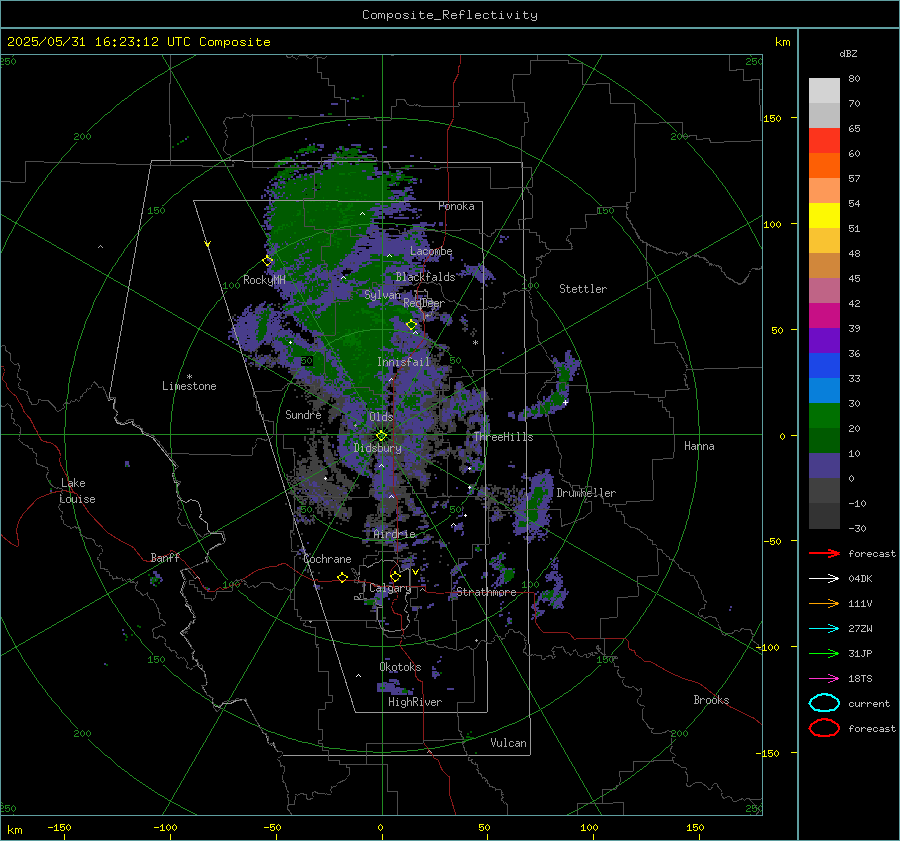Click the Brooks city label

(711, 700)
